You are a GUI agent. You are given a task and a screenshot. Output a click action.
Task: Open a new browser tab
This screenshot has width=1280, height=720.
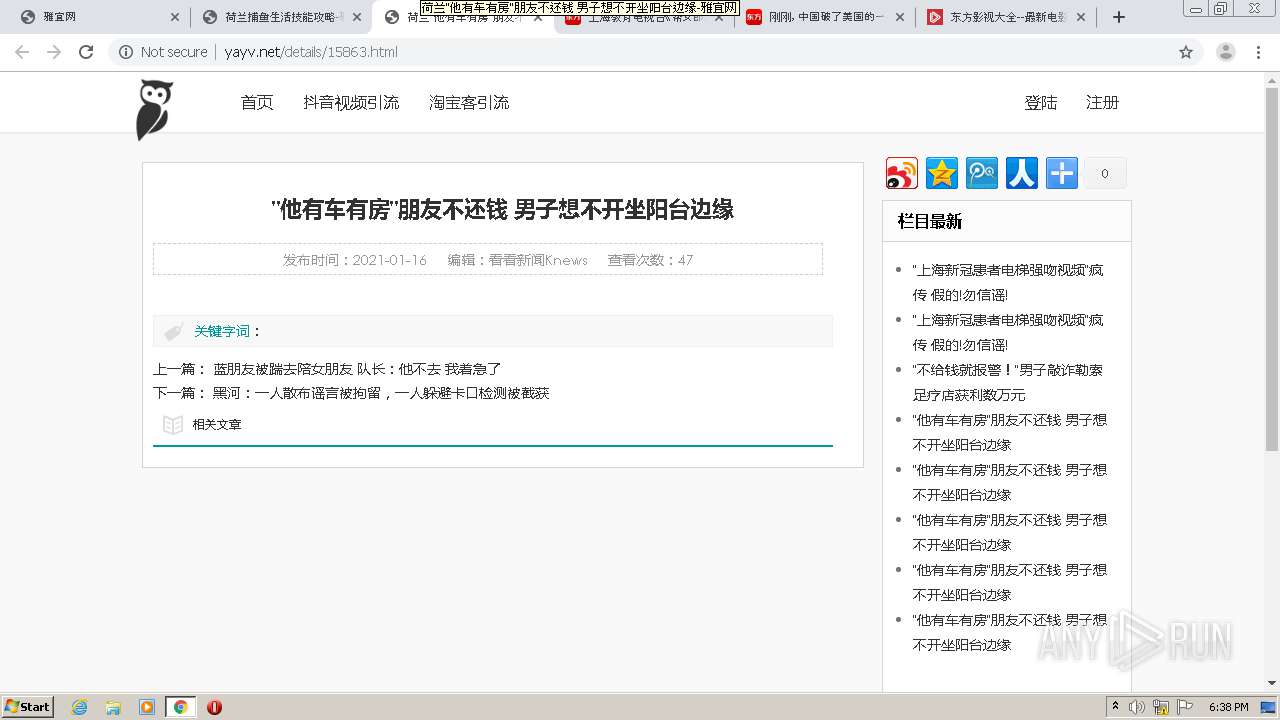1119,17
